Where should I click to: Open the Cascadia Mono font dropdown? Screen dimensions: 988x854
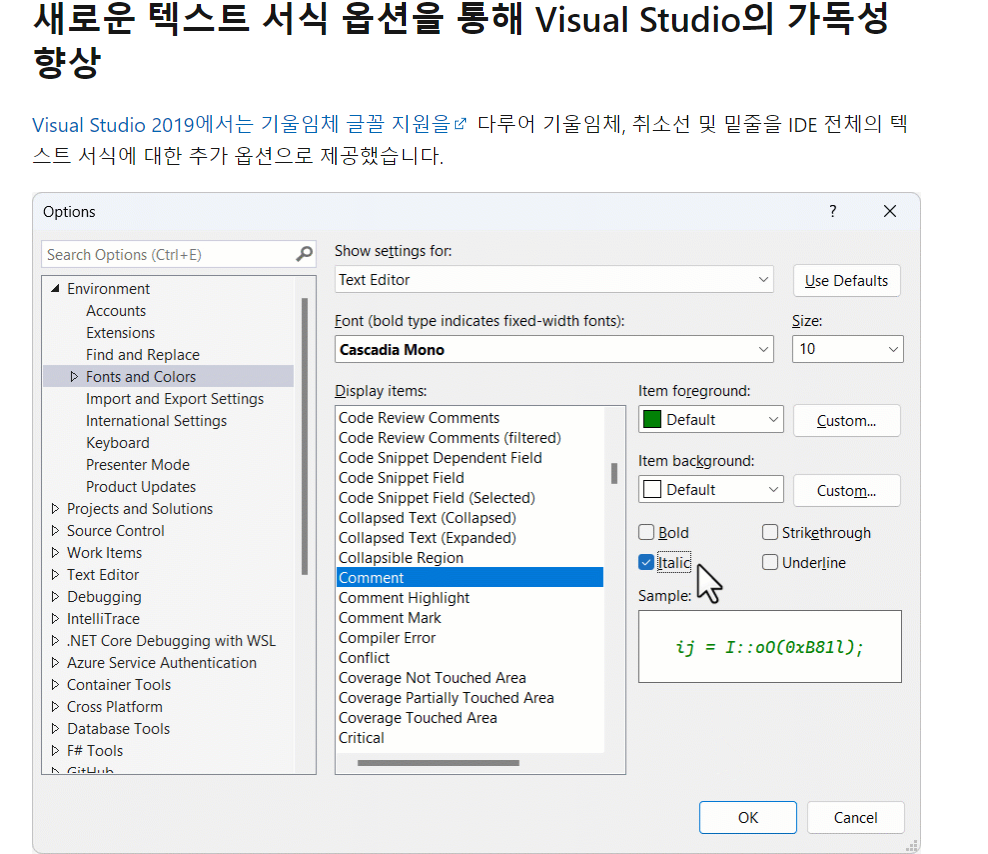(554, 349)
